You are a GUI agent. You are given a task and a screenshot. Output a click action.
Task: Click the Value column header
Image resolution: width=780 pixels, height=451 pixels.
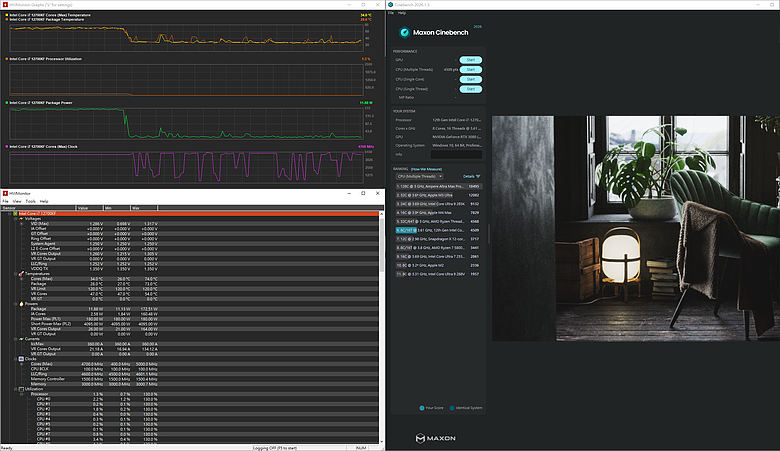[89, 208]
